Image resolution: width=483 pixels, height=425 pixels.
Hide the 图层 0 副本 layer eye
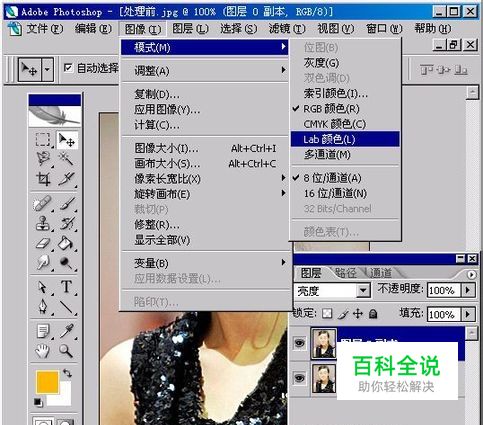[x=299, y=343]
